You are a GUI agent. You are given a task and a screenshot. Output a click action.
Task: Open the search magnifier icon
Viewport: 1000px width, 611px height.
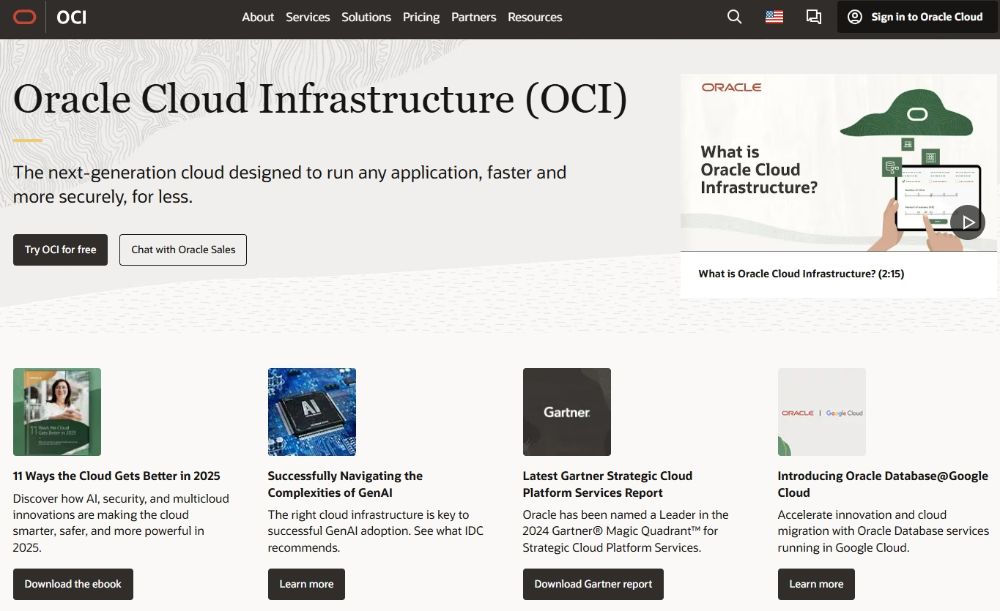coord(734,17)
